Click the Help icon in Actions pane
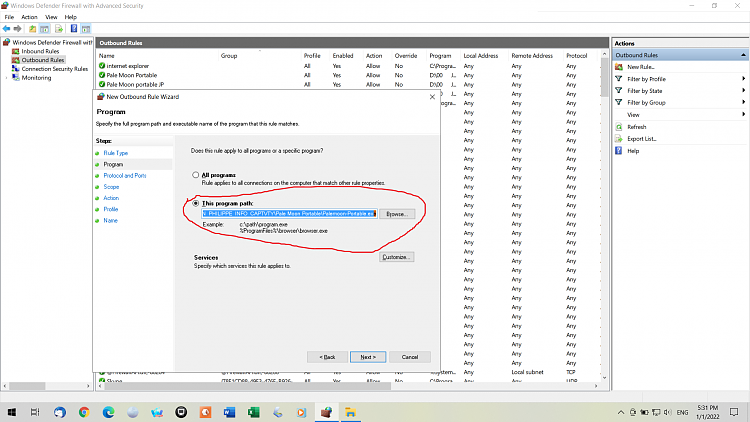Image resolution: width=750 pixels, height=422 pixels. pos(619,151)
